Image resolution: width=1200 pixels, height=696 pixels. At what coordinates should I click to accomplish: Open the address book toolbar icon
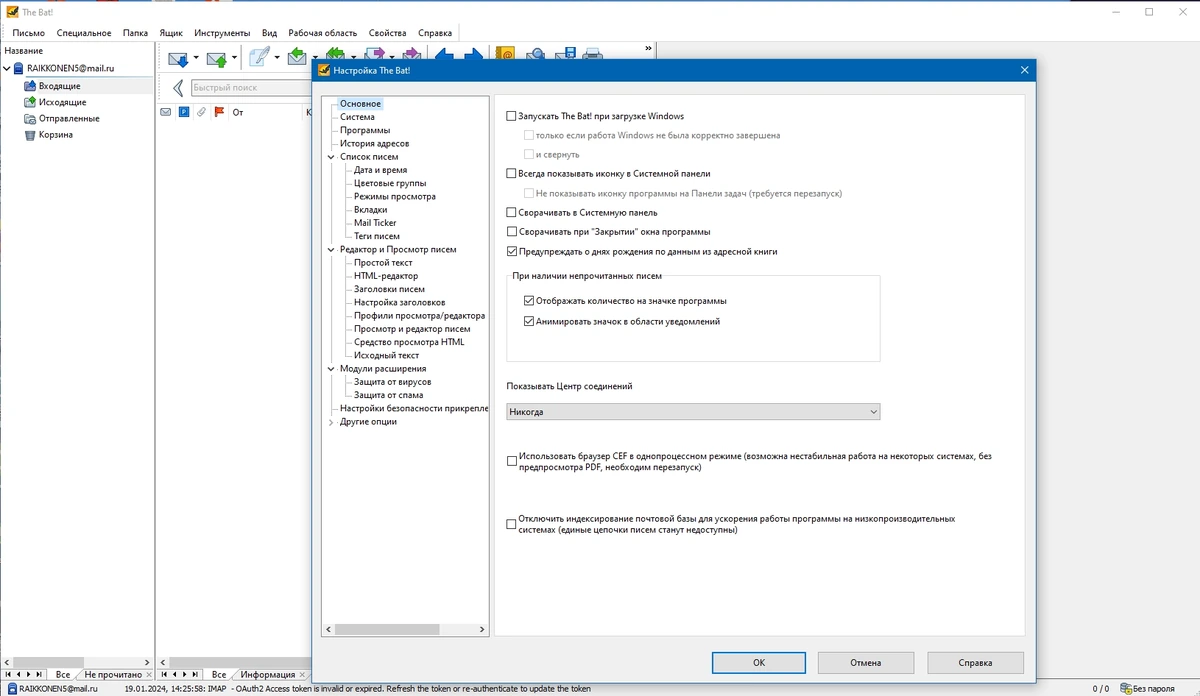click(x=505, y=55)
